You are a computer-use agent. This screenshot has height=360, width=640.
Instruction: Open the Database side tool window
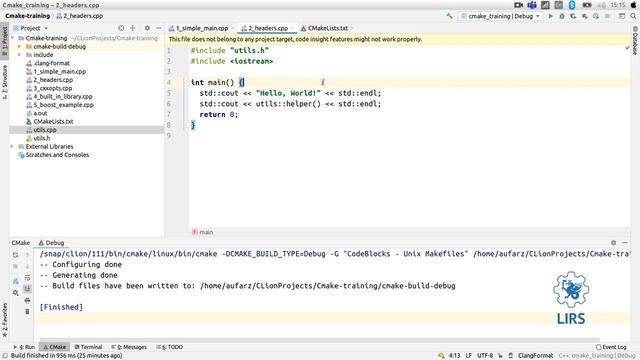coord(635,40)
